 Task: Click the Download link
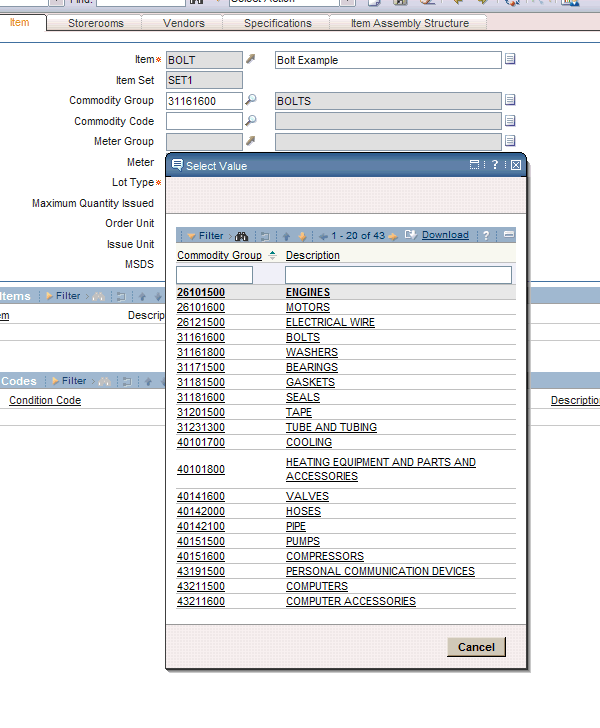tap(445, 235)
